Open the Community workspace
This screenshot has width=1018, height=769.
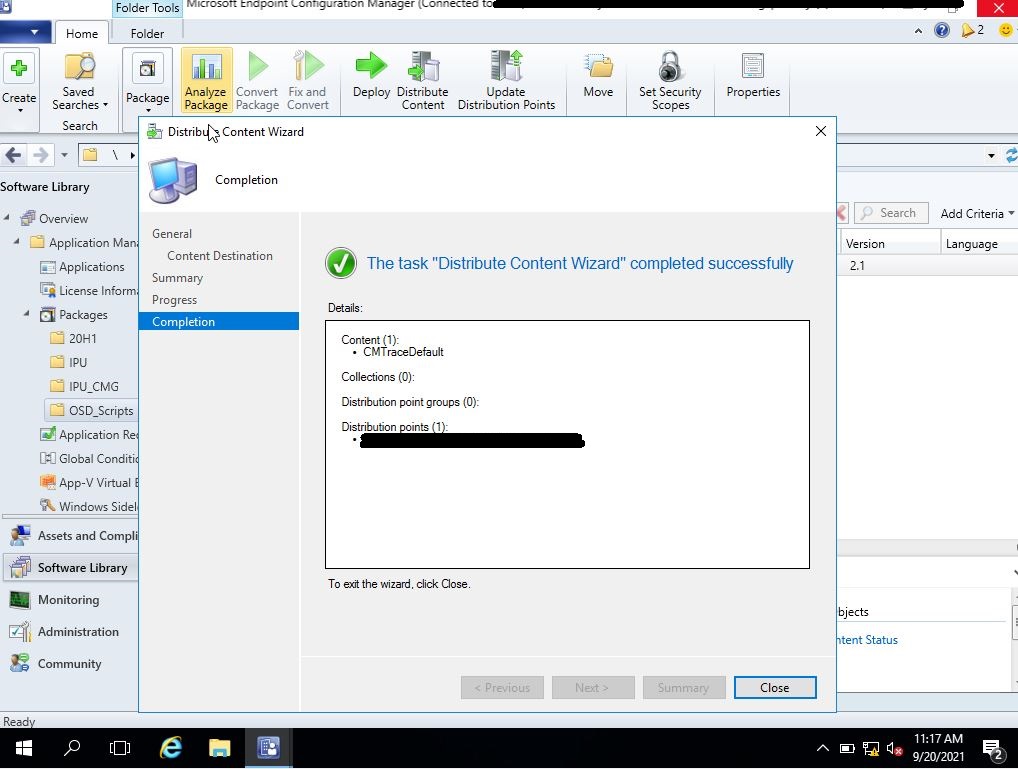click(x=68, y=663)
